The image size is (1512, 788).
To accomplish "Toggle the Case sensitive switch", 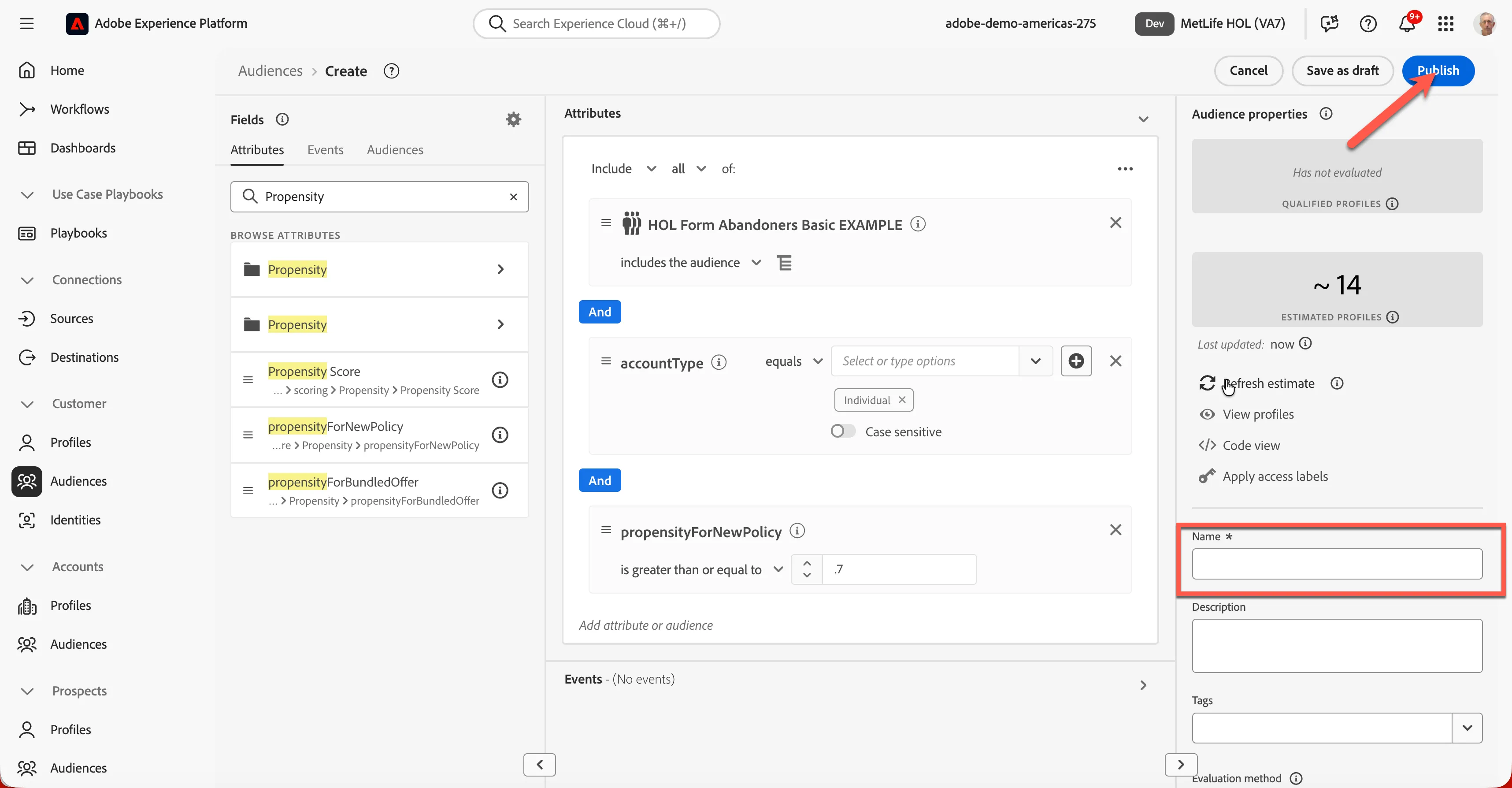I will 843,431.
